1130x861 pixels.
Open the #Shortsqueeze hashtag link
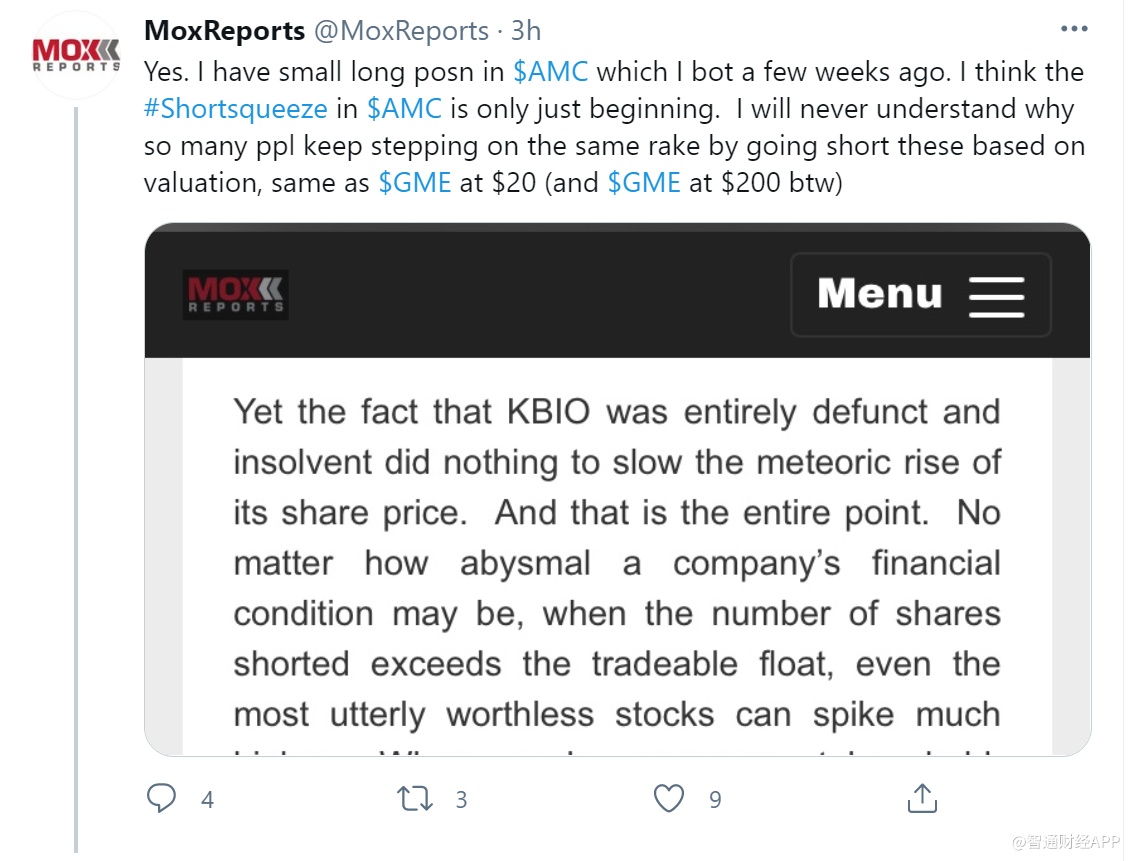coord(235,109)
